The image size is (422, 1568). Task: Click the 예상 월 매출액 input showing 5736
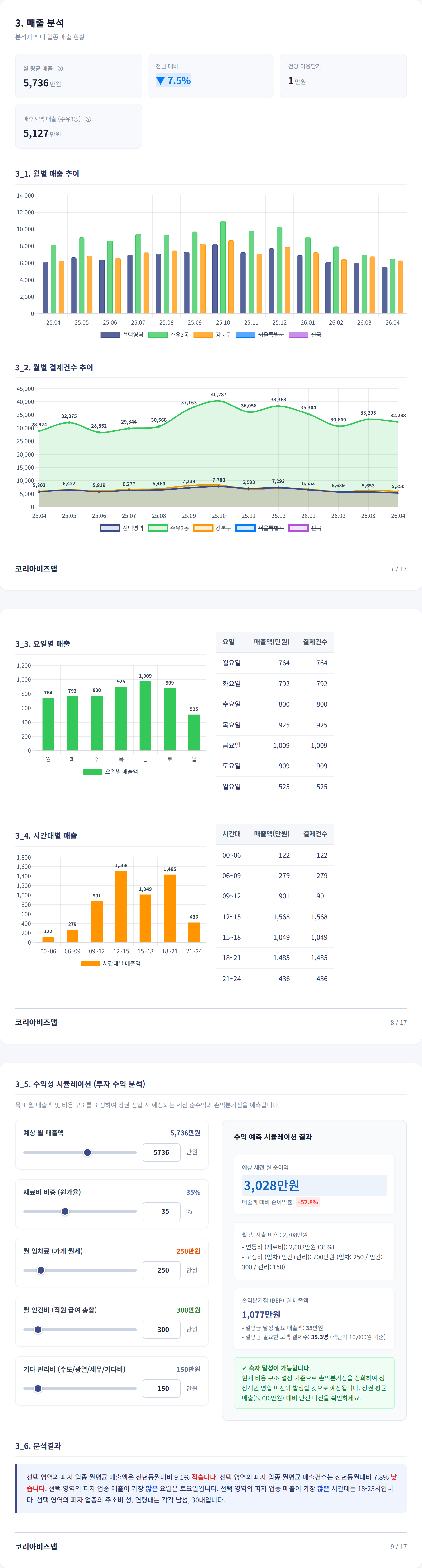(x=161, y=1152)
